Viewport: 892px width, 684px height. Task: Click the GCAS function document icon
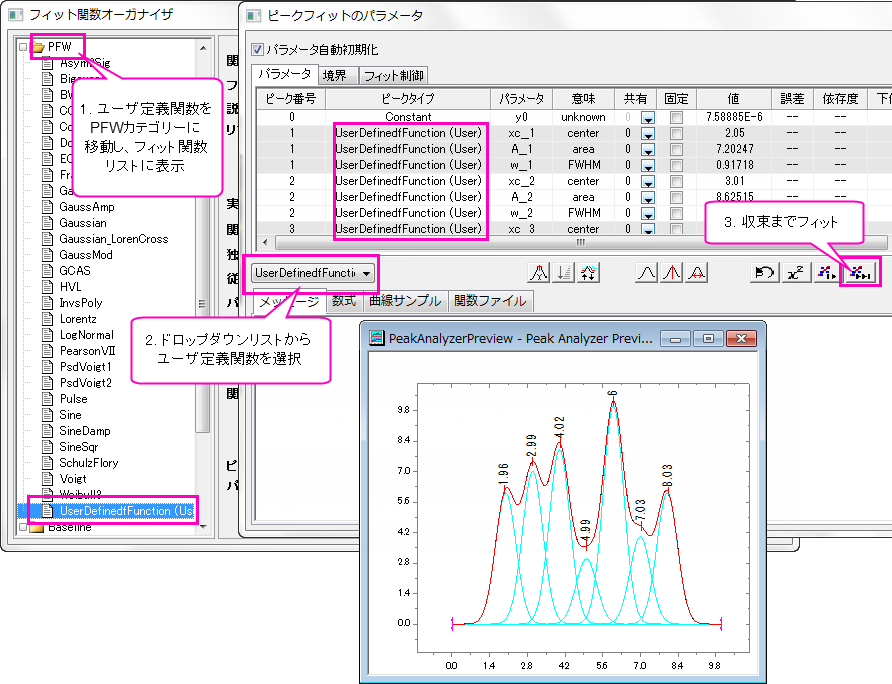click(x=48, y=271)
